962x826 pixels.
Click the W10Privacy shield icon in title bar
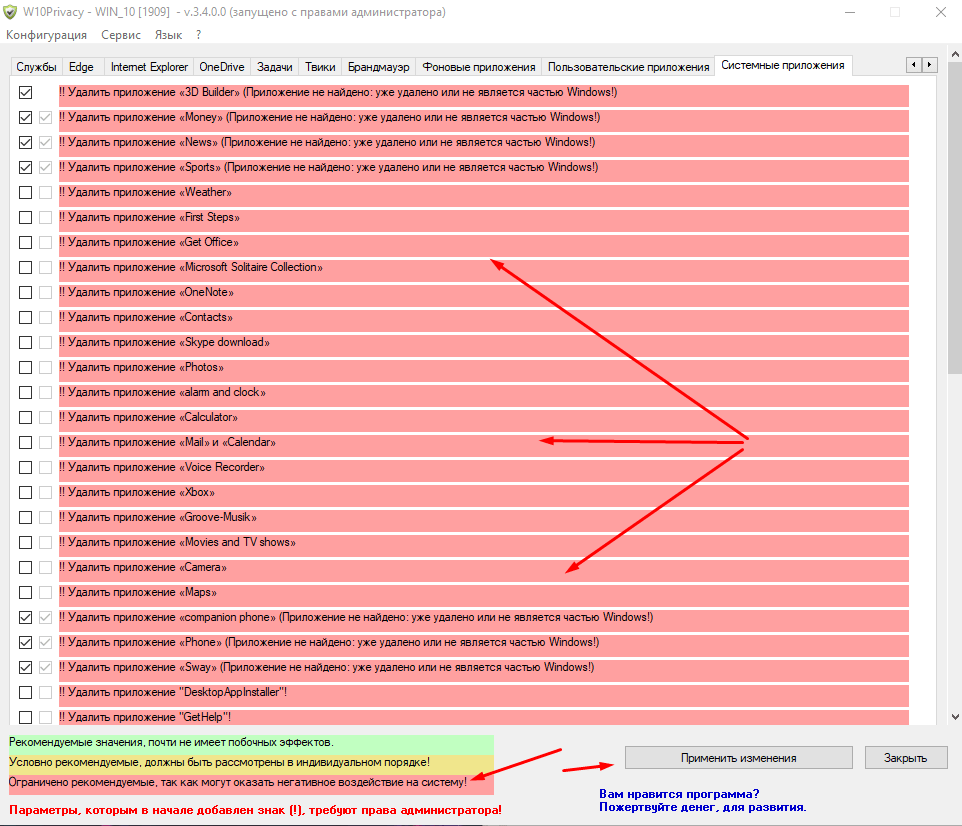10,12
